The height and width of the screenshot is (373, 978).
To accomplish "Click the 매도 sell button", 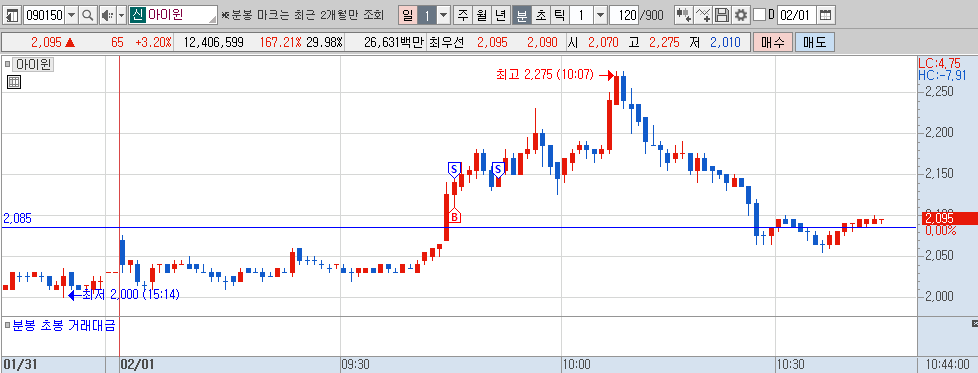I will (815, 42).
